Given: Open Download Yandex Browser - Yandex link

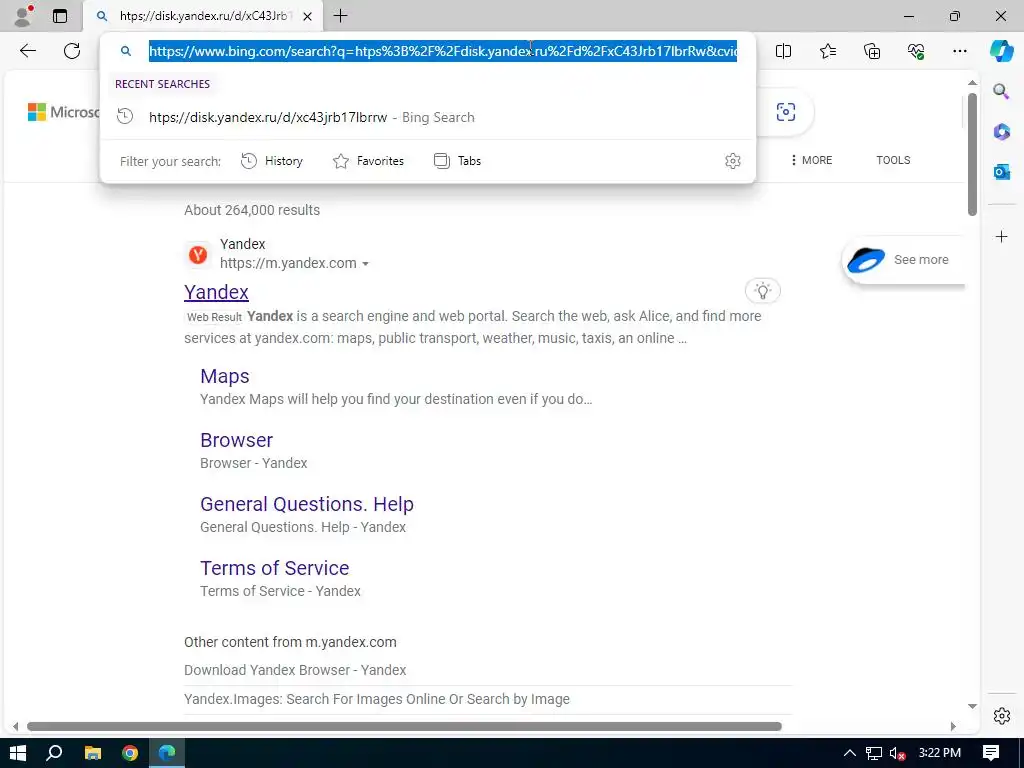Looking at the screenshot, I should [295, 670].
